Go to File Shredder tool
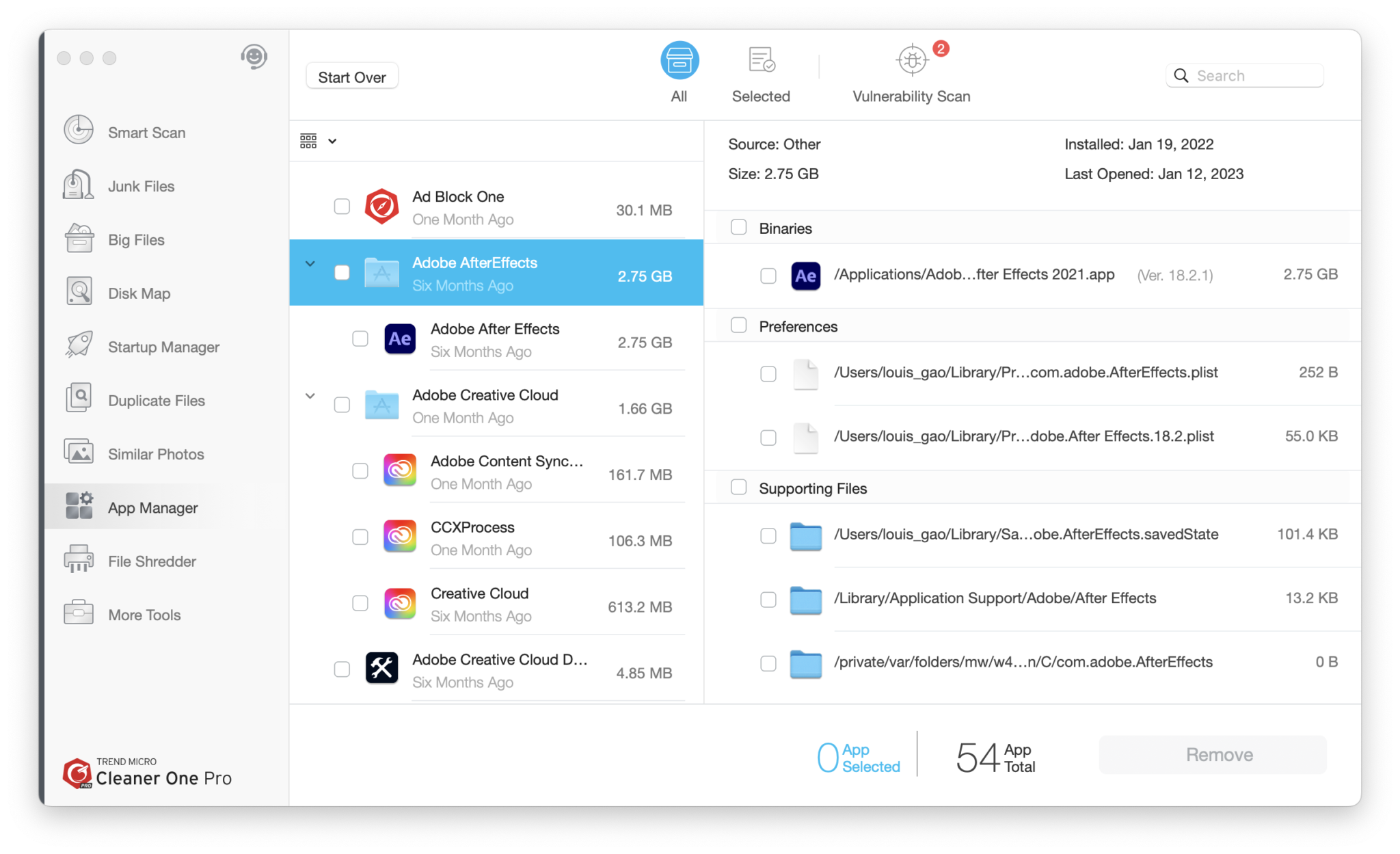 click(79, 560)
